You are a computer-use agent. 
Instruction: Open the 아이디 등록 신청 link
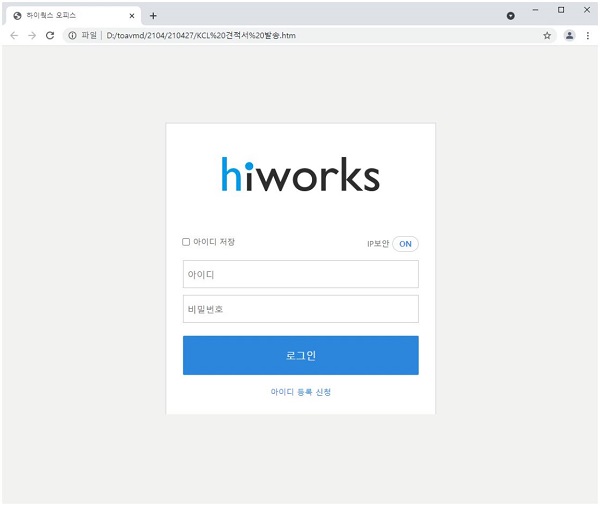pyautogui.click(x=301, y=392)
